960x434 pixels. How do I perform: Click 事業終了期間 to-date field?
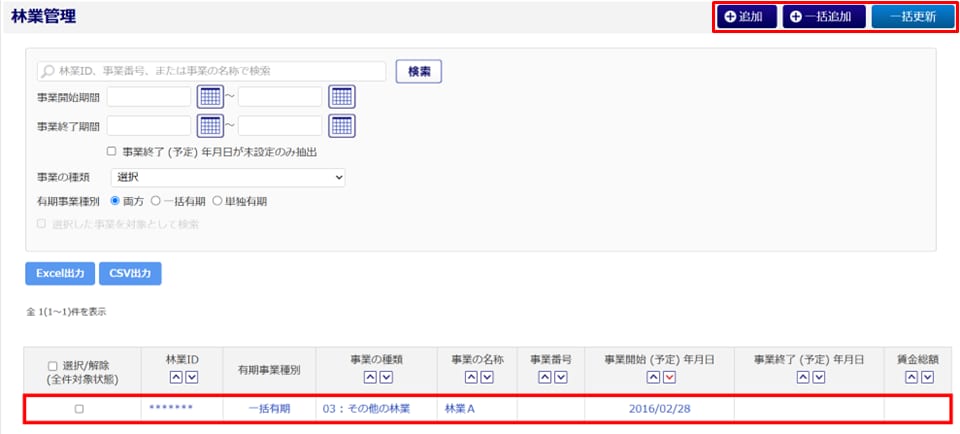pyautogui.click(x=280, y=125)
